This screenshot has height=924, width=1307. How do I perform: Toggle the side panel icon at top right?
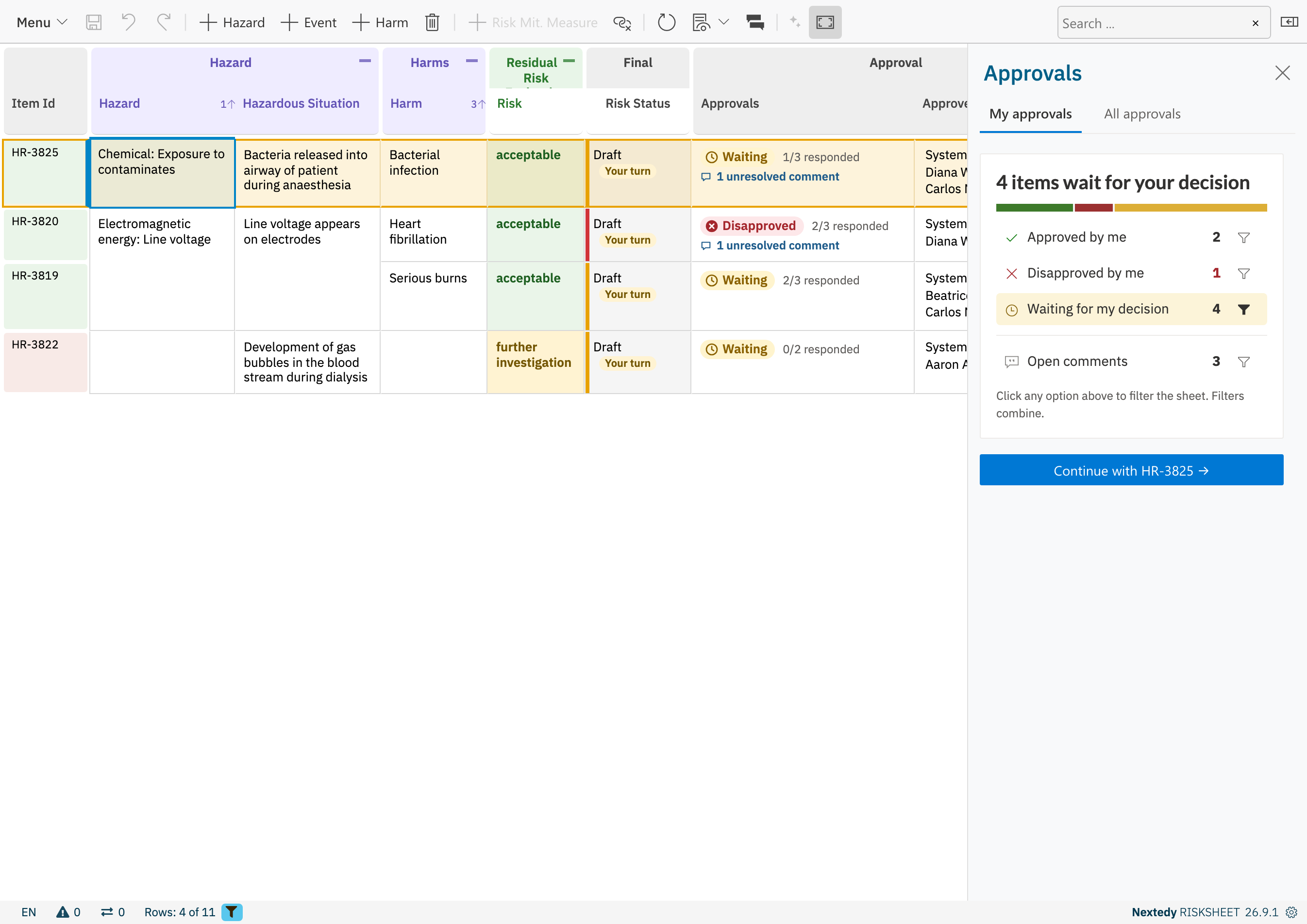pos(1289,23)
